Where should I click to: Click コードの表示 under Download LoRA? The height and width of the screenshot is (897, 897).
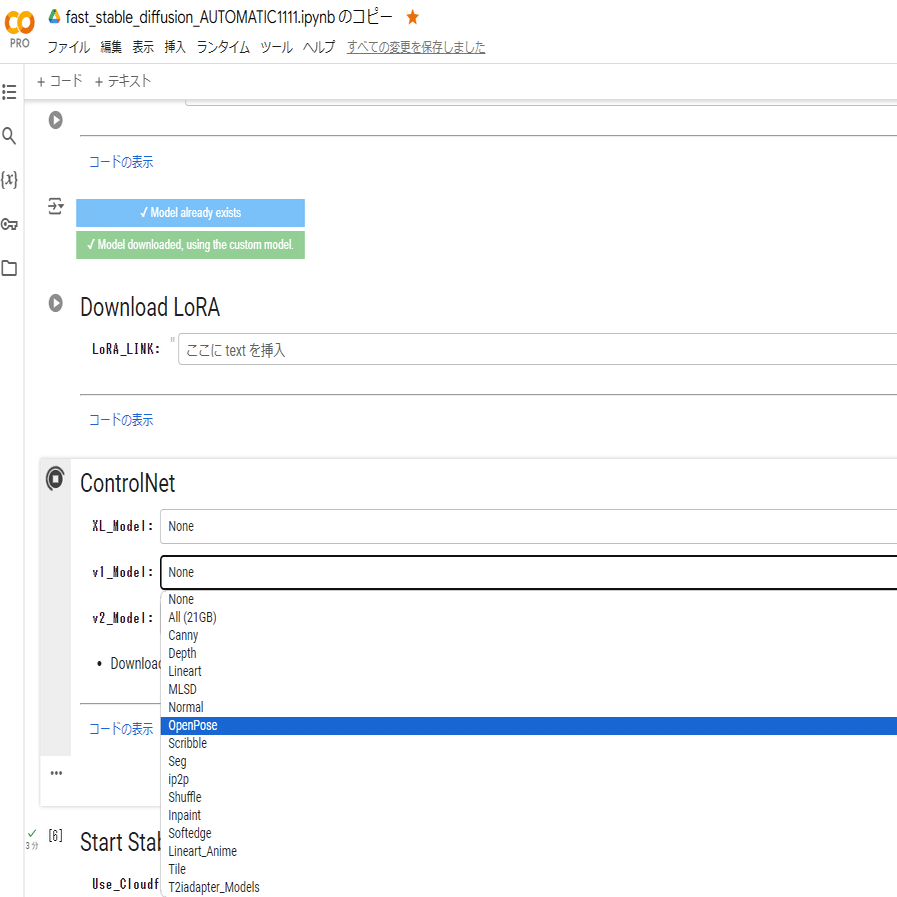point(121,420)
